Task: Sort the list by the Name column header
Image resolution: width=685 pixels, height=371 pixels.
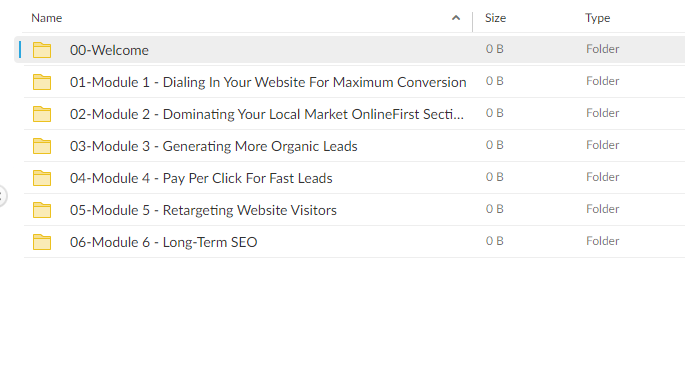Action: tap(47, 18)
